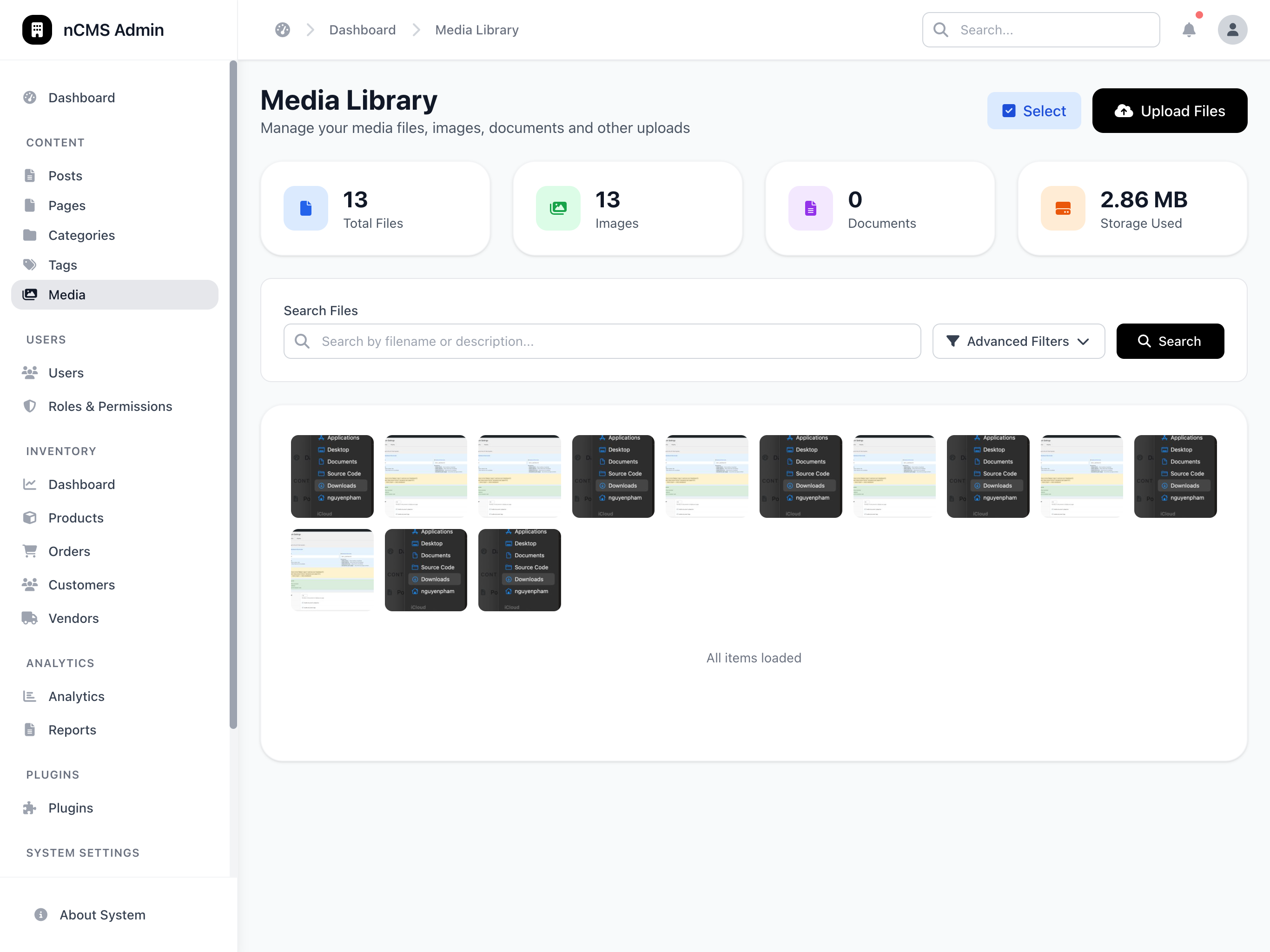Viewport: 1270px width, 952px height.
Task: Click the dashboard gauge breadcrumb icon
Action: click(x=283, y=30)
